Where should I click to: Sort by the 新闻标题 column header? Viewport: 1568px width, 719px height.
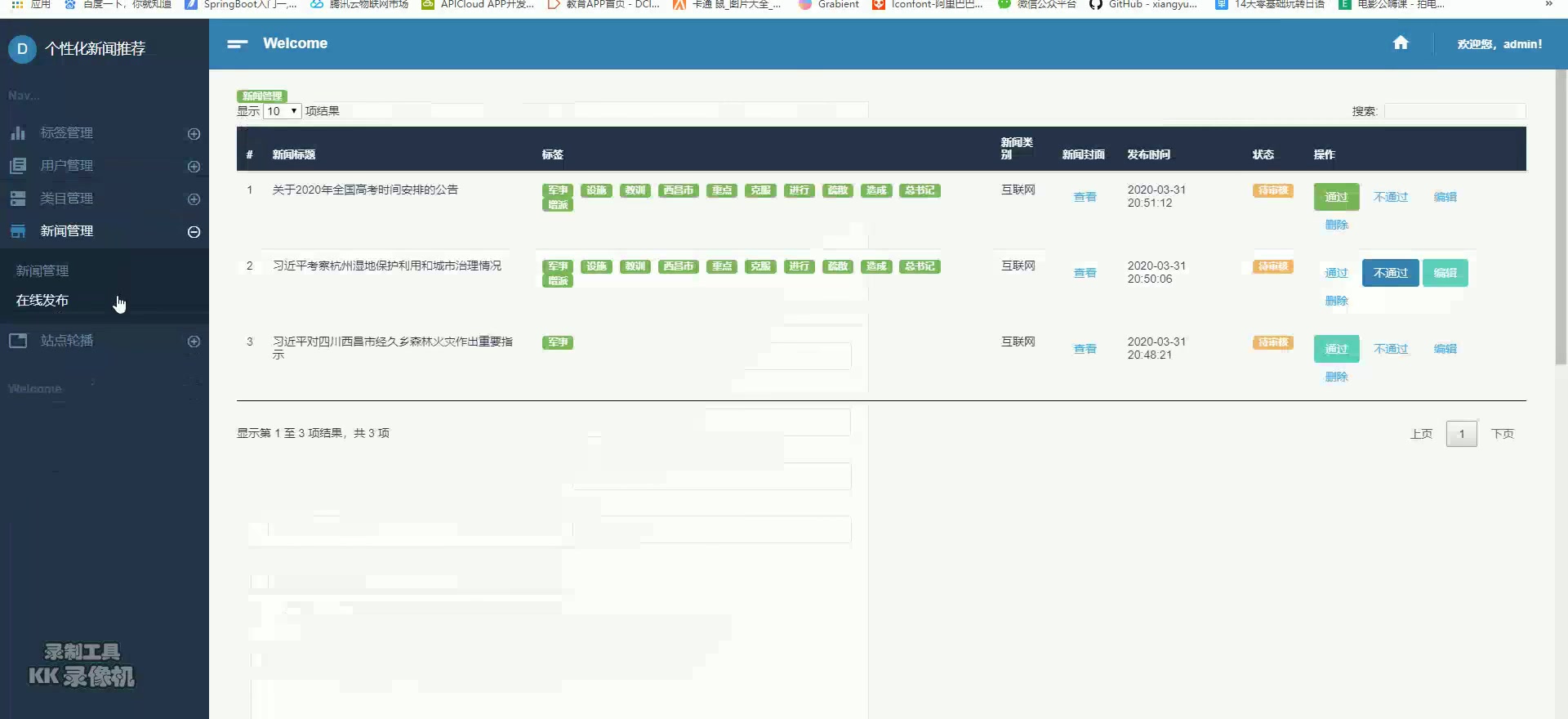coord(294,154)
